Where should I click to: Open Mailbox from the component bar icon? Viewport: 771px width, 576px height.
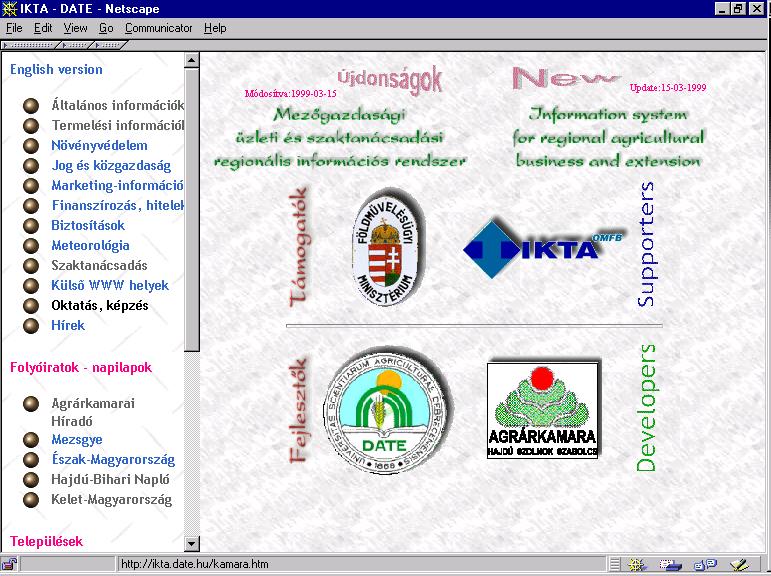671,564
